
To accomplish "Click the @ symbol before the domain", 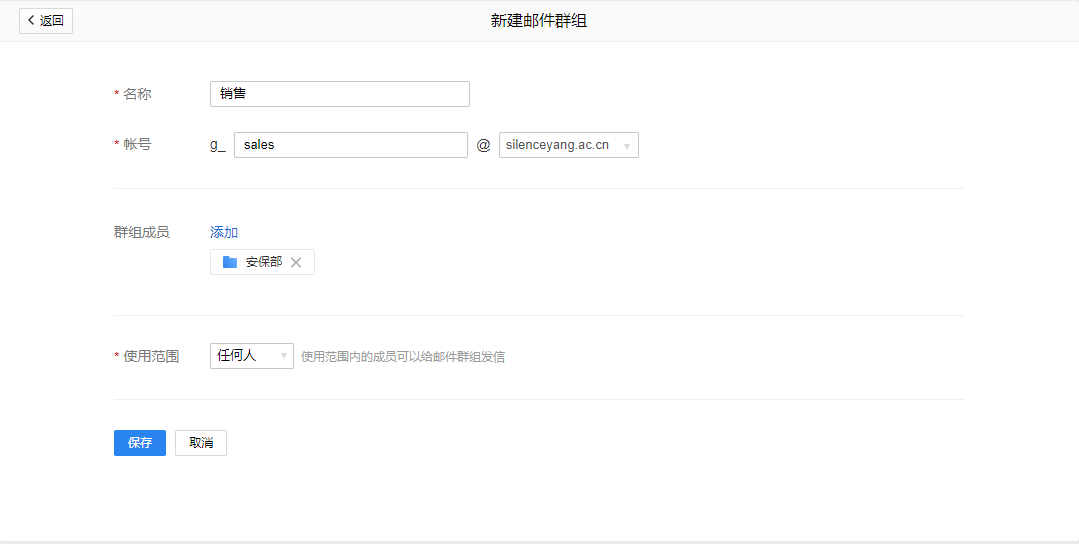I will tap(484, 145).
